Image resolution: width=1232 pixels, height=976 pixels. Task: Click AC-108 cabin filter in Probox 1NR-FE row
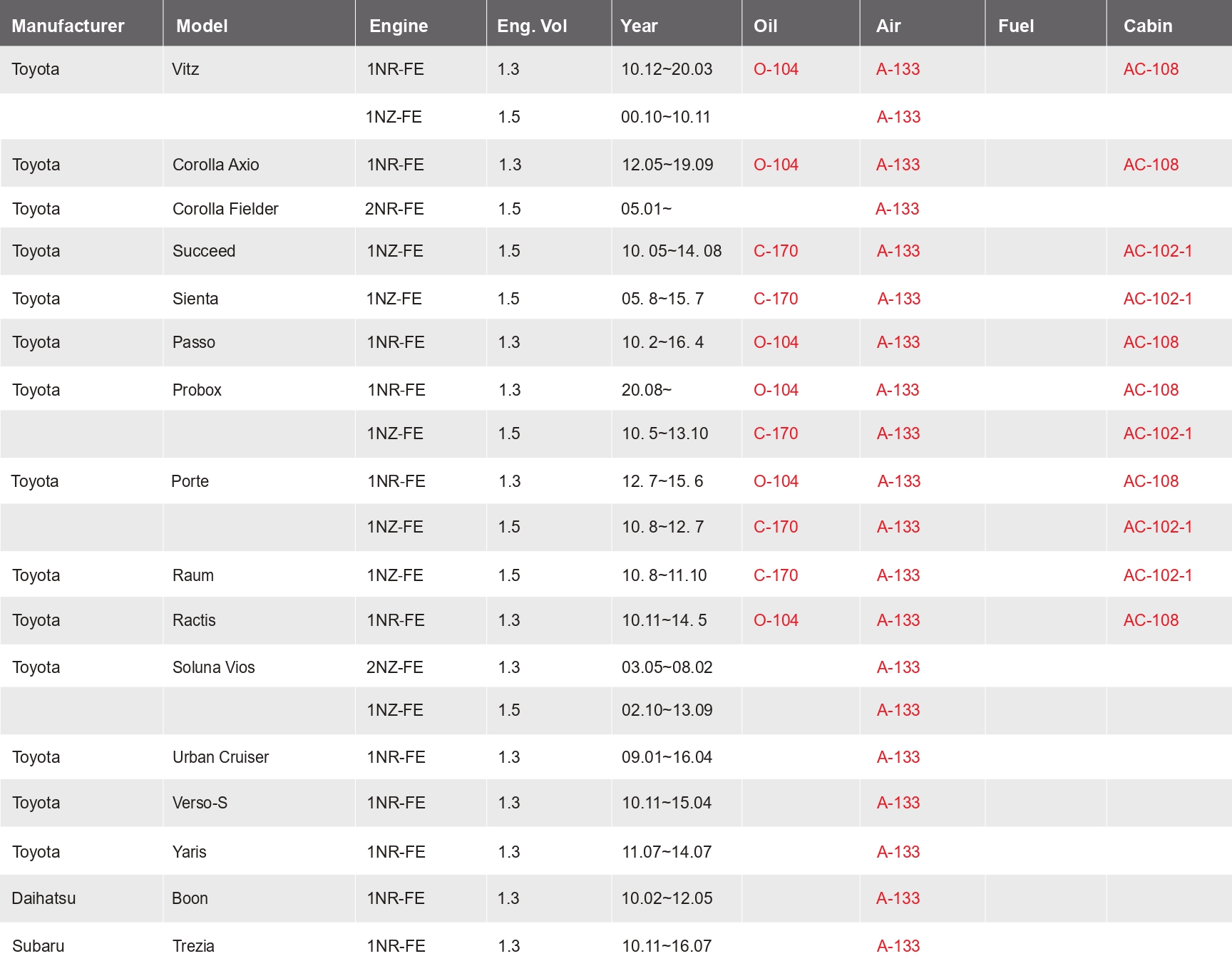1151,390
